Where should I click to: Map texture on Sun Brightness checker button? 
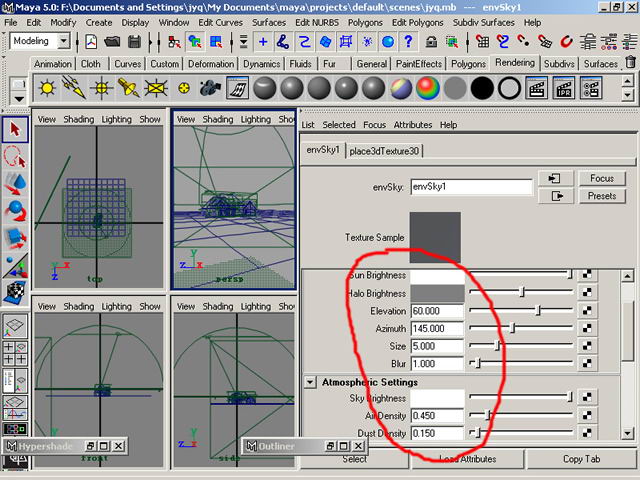[x=587, y=275]
